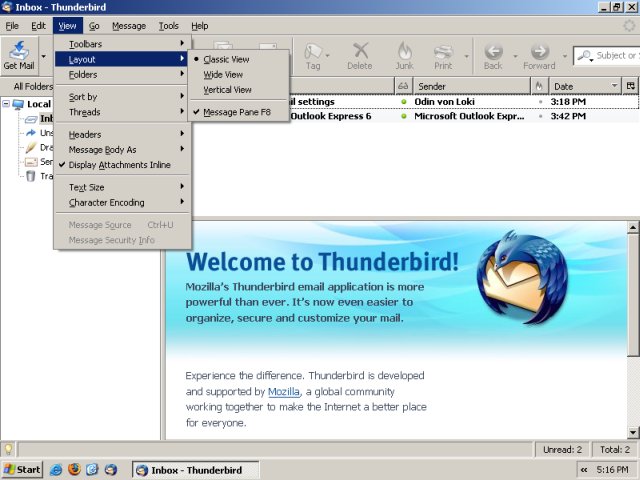Open the column picker icon
Viewport: 640px width, 480px height.
631,86
